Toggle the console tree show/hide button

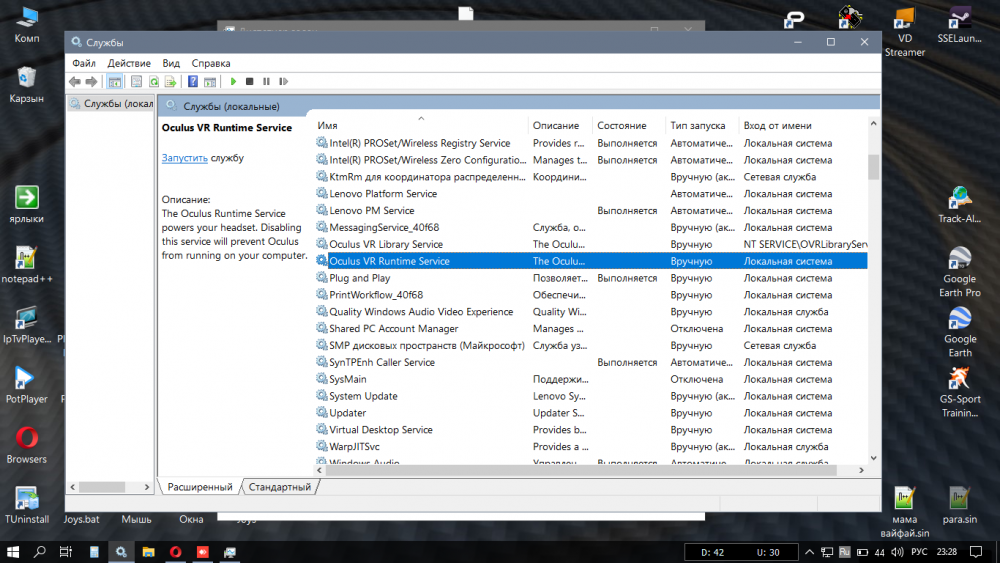click(x=115, y=82)
